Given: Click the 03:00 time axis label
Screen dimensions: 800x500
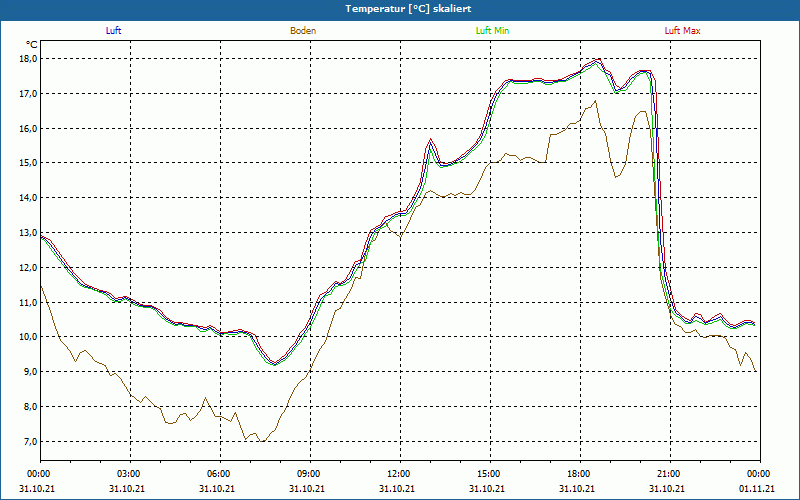Looking at the screenshot, I should coord(130,474).
